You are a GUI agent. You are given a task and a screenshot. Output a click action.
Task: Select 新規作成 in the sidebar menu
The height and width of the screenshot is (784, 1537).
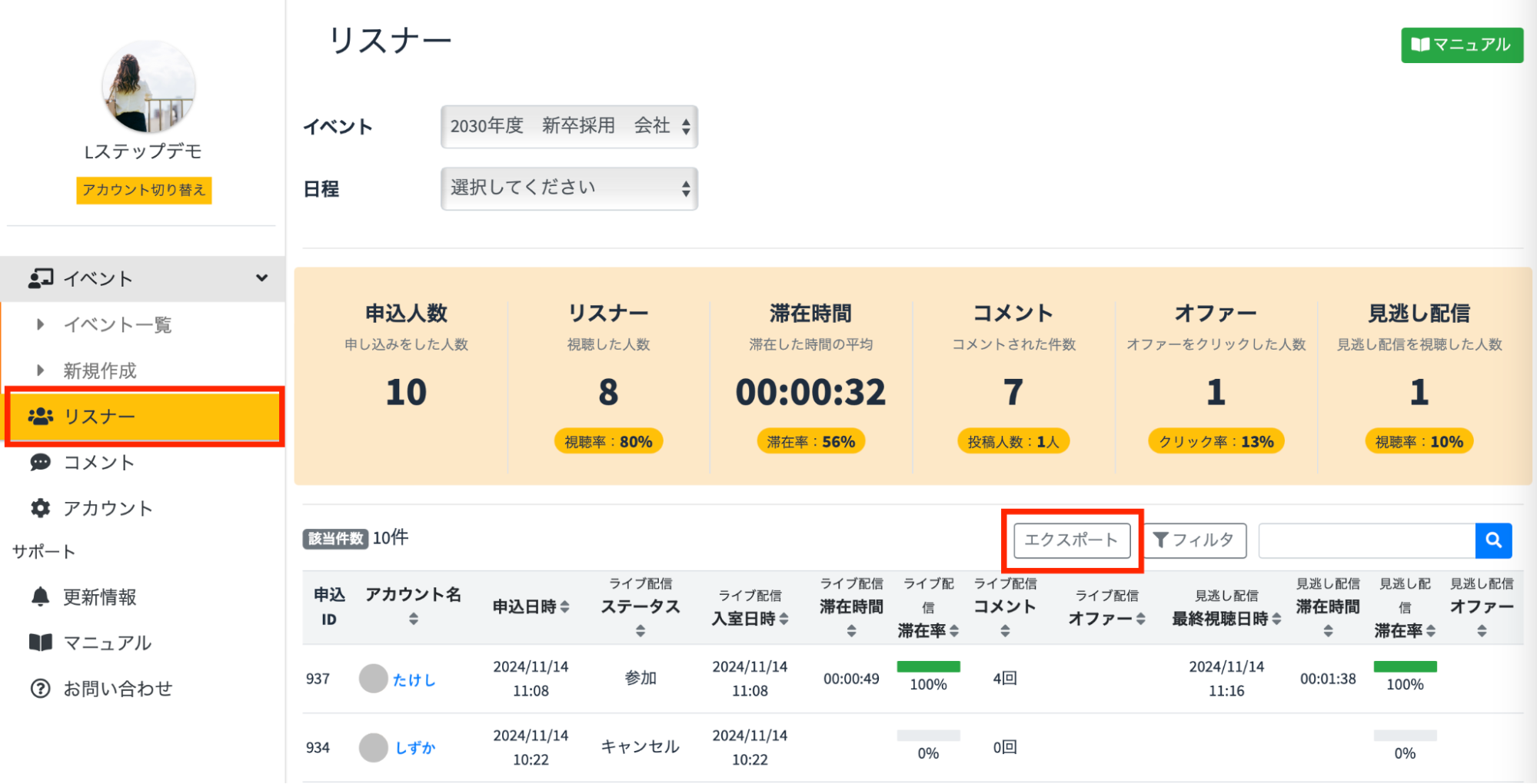pos(101,370)
